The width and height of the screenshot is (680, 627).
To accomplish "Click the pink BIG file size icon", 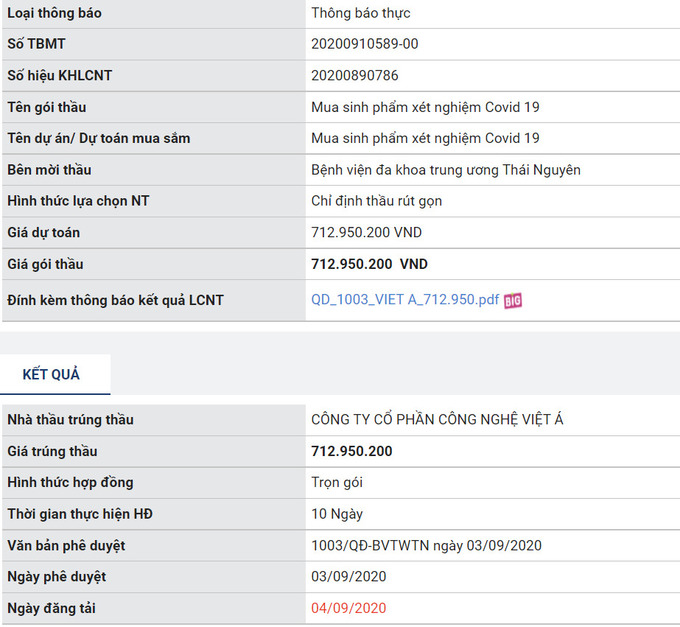I will tap(513, 301).
